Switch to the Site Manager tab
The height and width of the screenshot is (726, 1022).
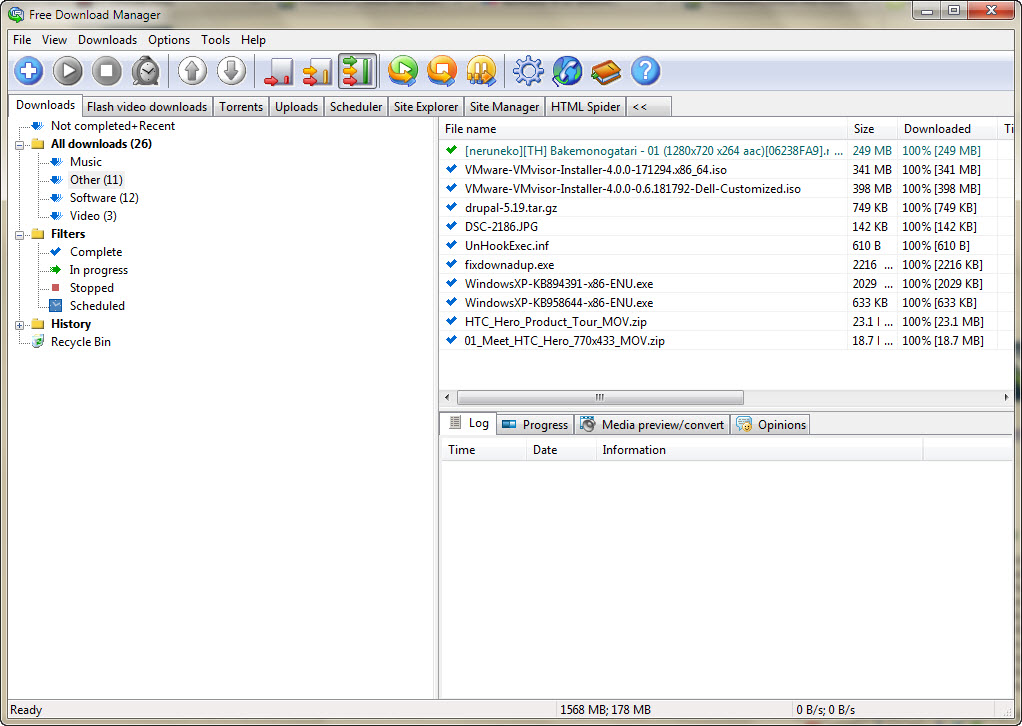click(x=504, y=107)
